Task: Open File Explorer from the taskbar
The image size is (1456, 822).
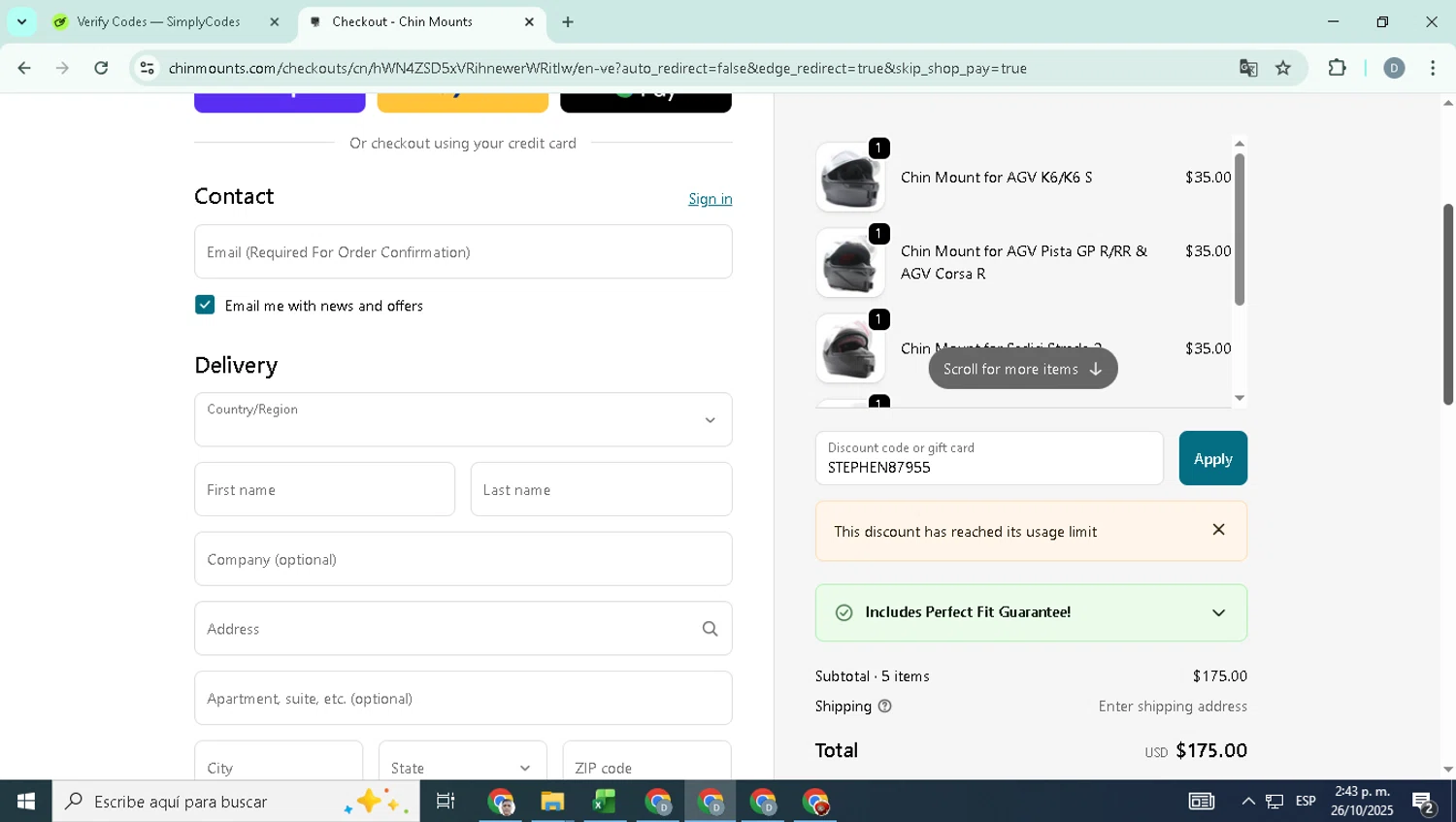Action: (552, 802)
